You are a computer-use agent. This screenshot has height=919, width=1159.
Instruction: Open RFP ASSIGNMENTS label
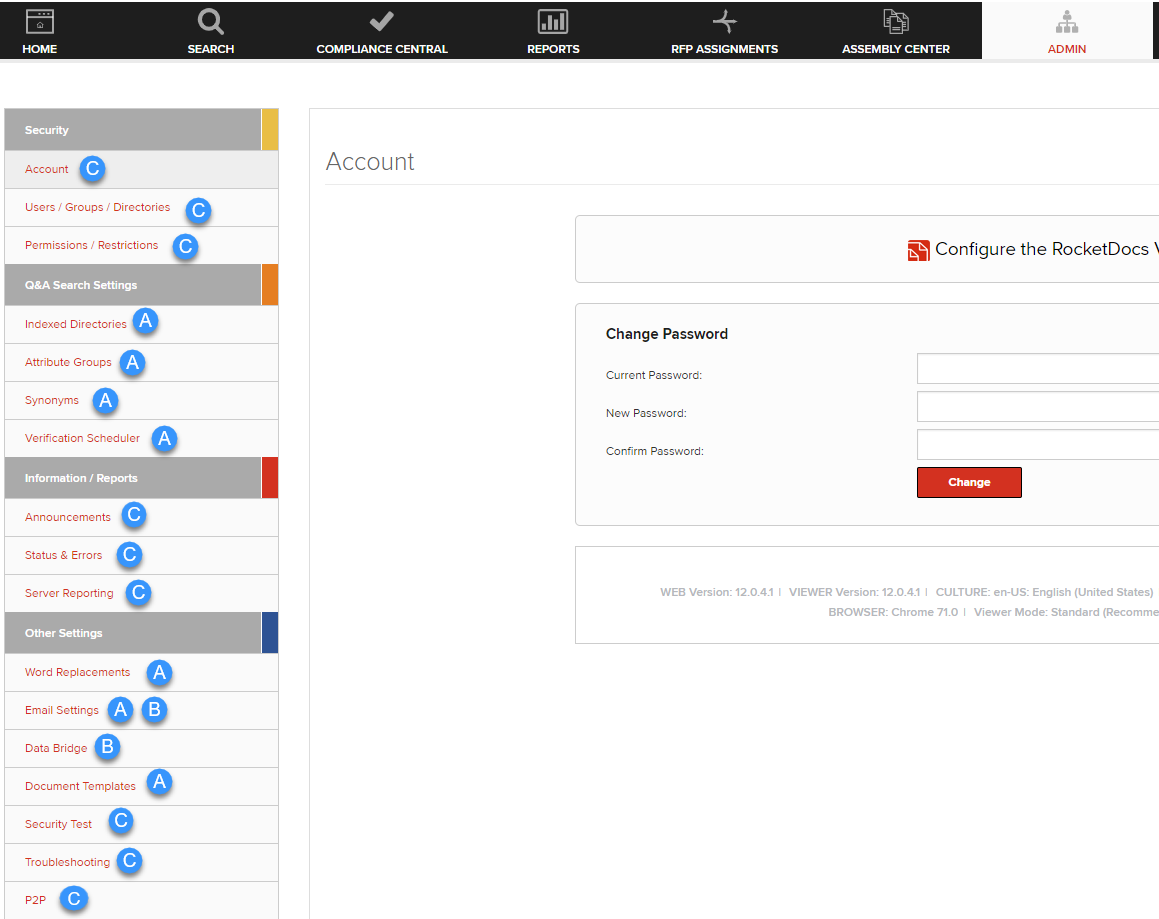724,49
